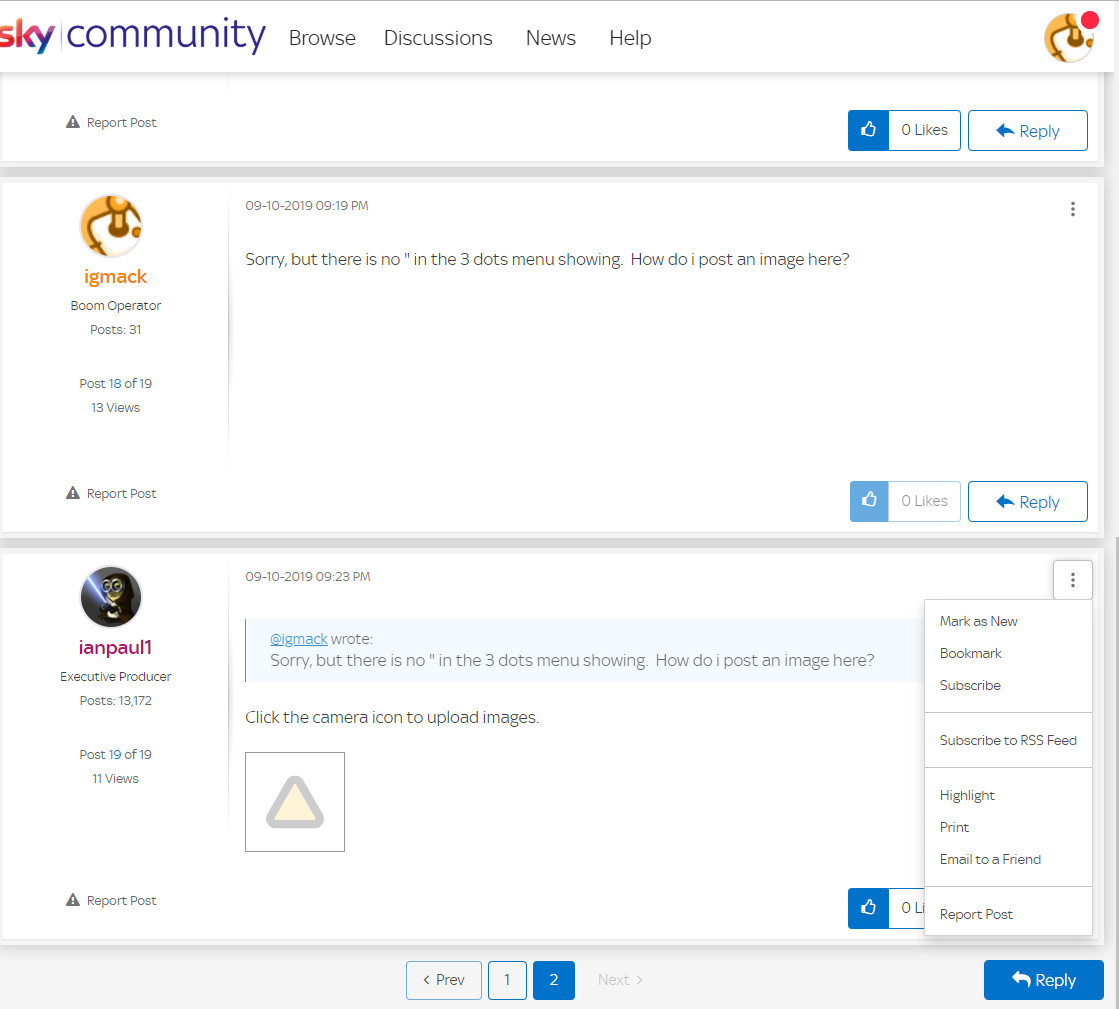Viewport: 1119px width, 1009px height.
Task: Go to page 1
Action: pos(507,980)
